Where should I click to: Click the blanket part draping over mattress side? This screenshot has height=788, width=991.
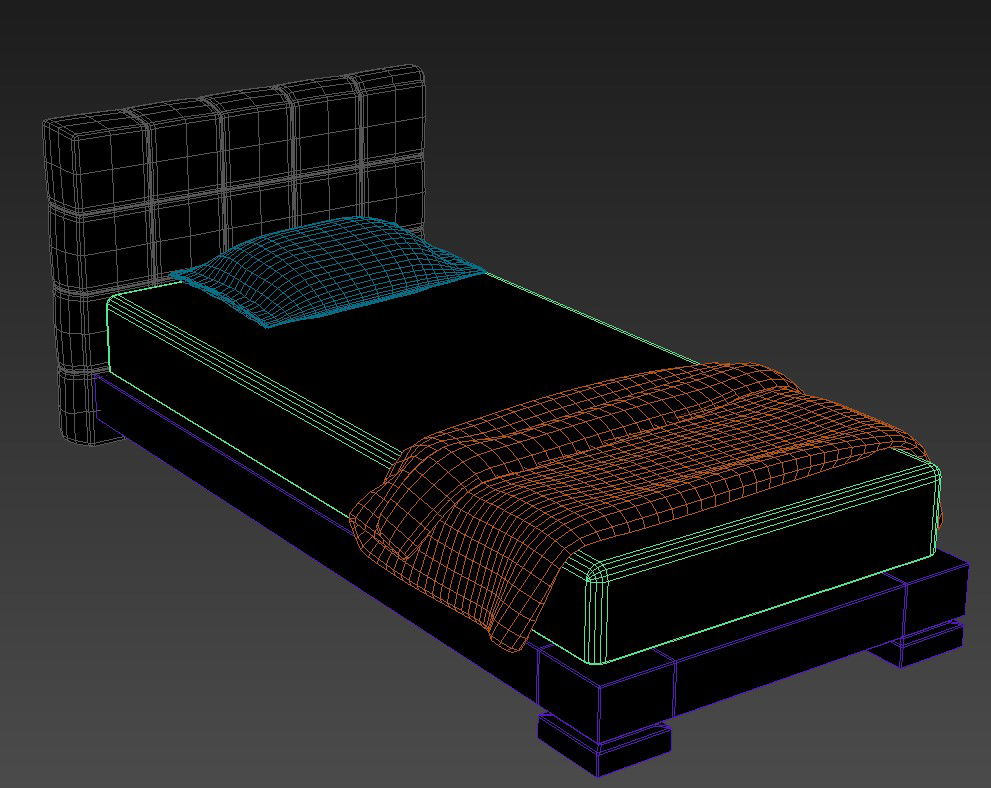coord(450,550)
